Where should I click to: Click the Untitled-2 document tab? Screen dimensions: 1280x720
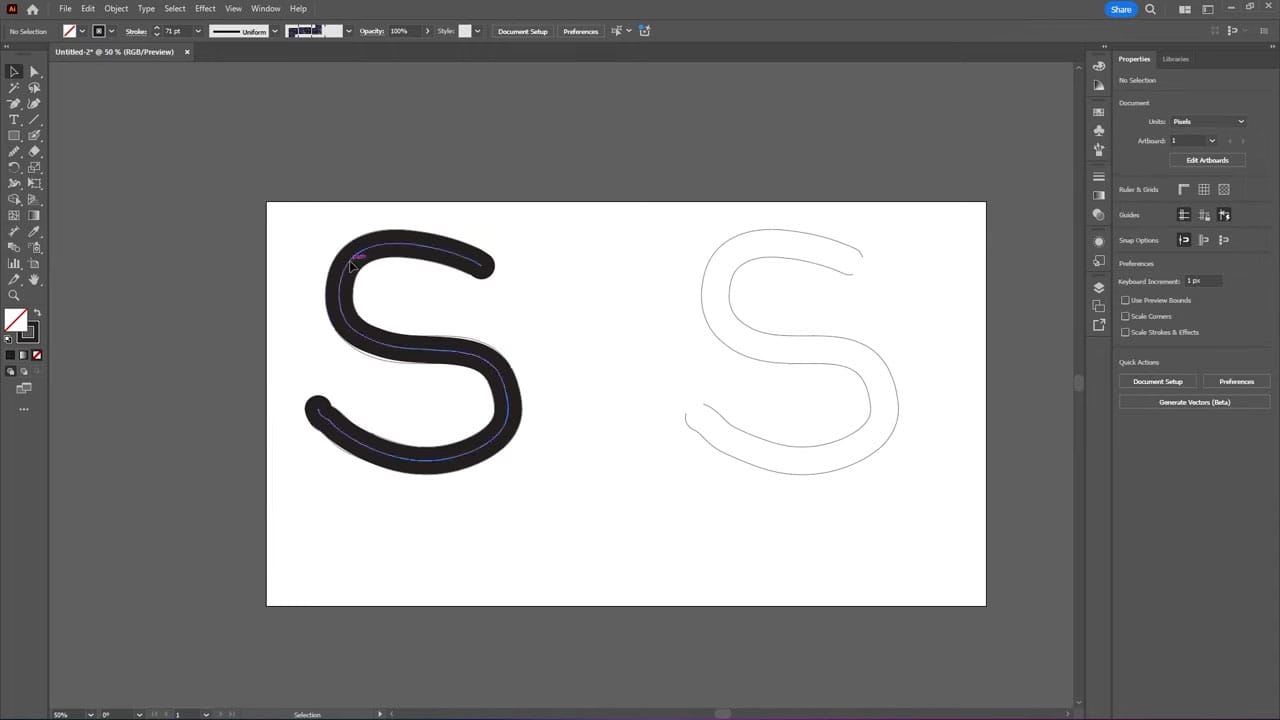tap(115, 52)
